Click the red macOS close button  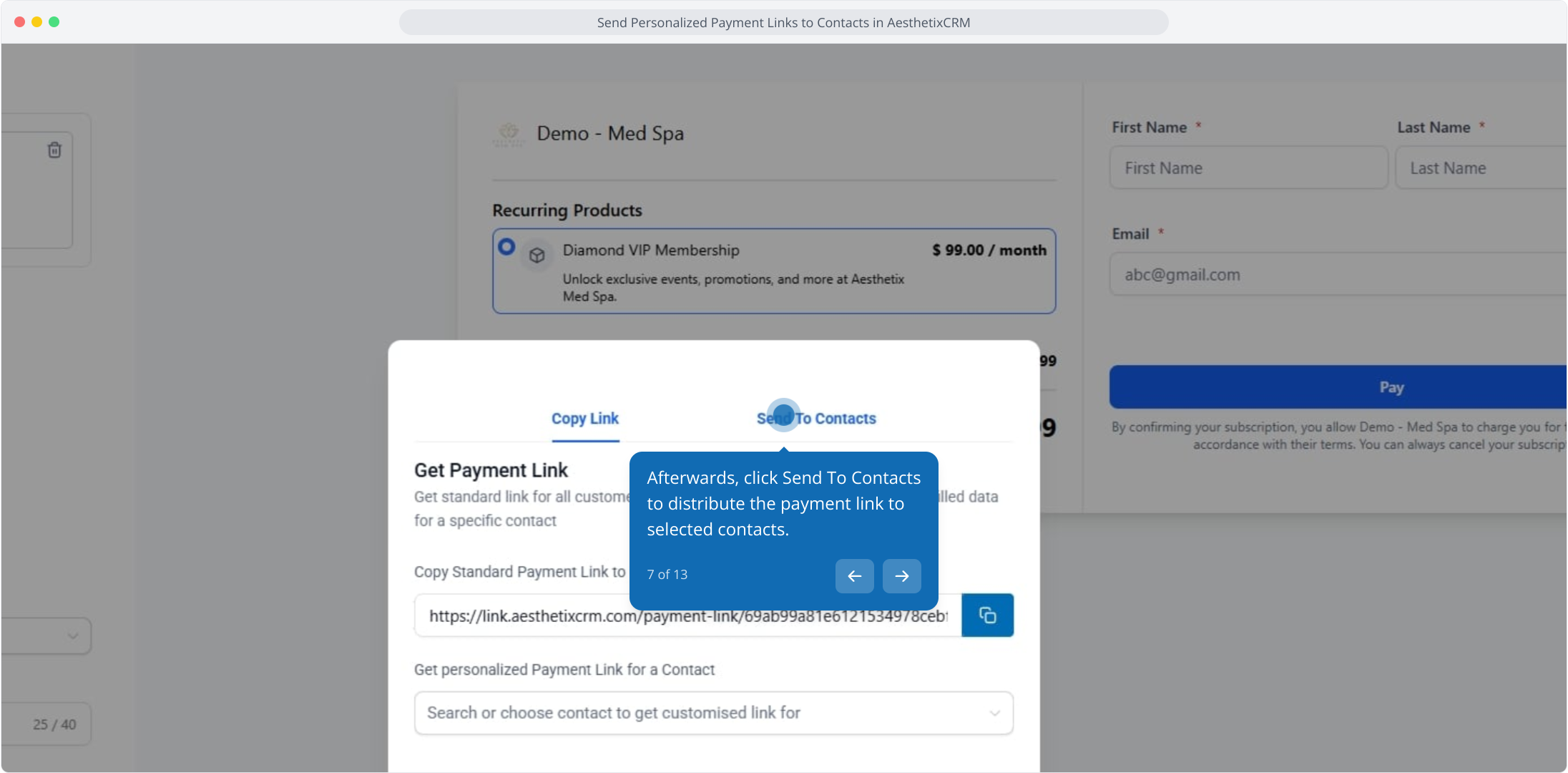coord(19,22)
